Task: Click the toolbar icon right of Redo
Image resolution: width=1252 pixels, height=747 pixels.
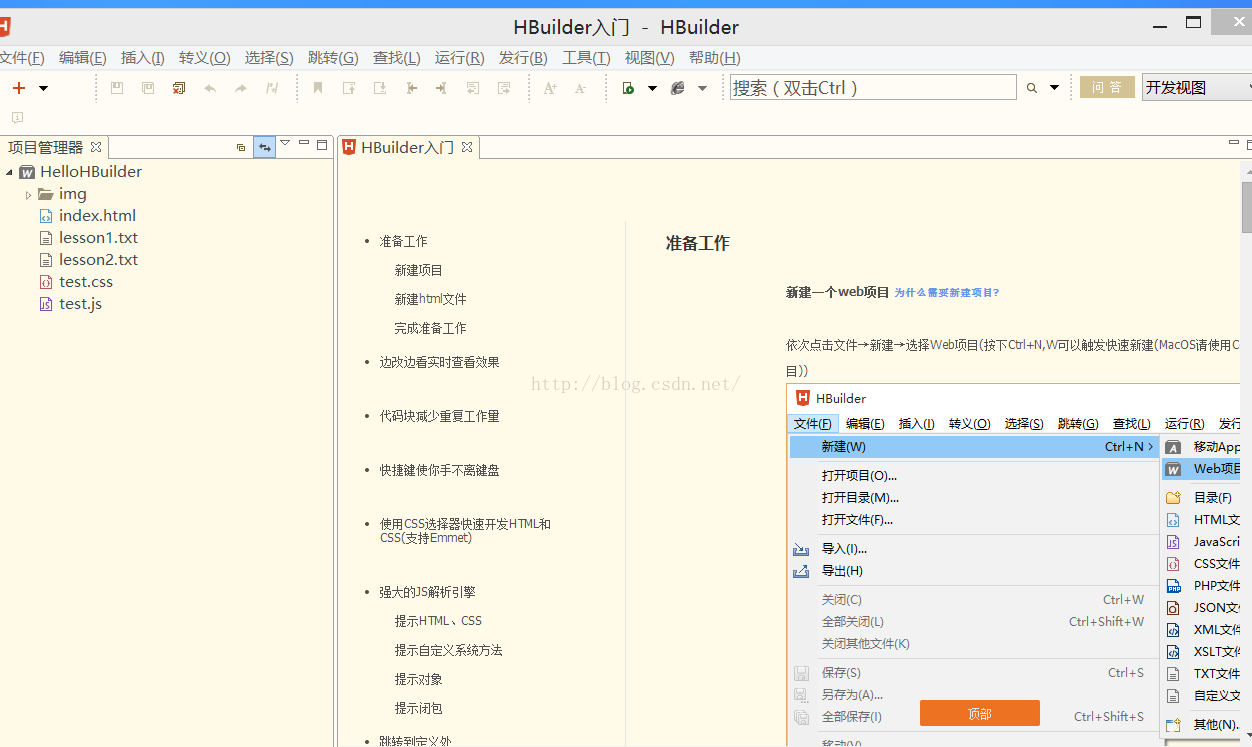Action: pos(272,88)
